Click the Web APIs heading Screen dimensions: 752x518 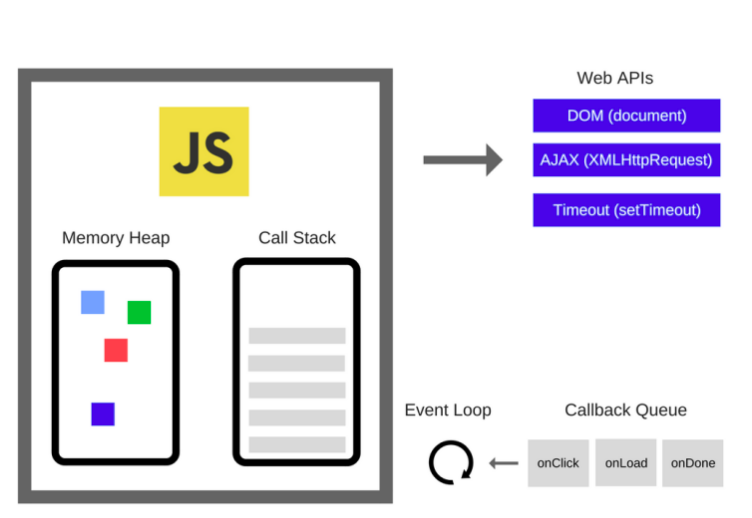coord(615,78)
